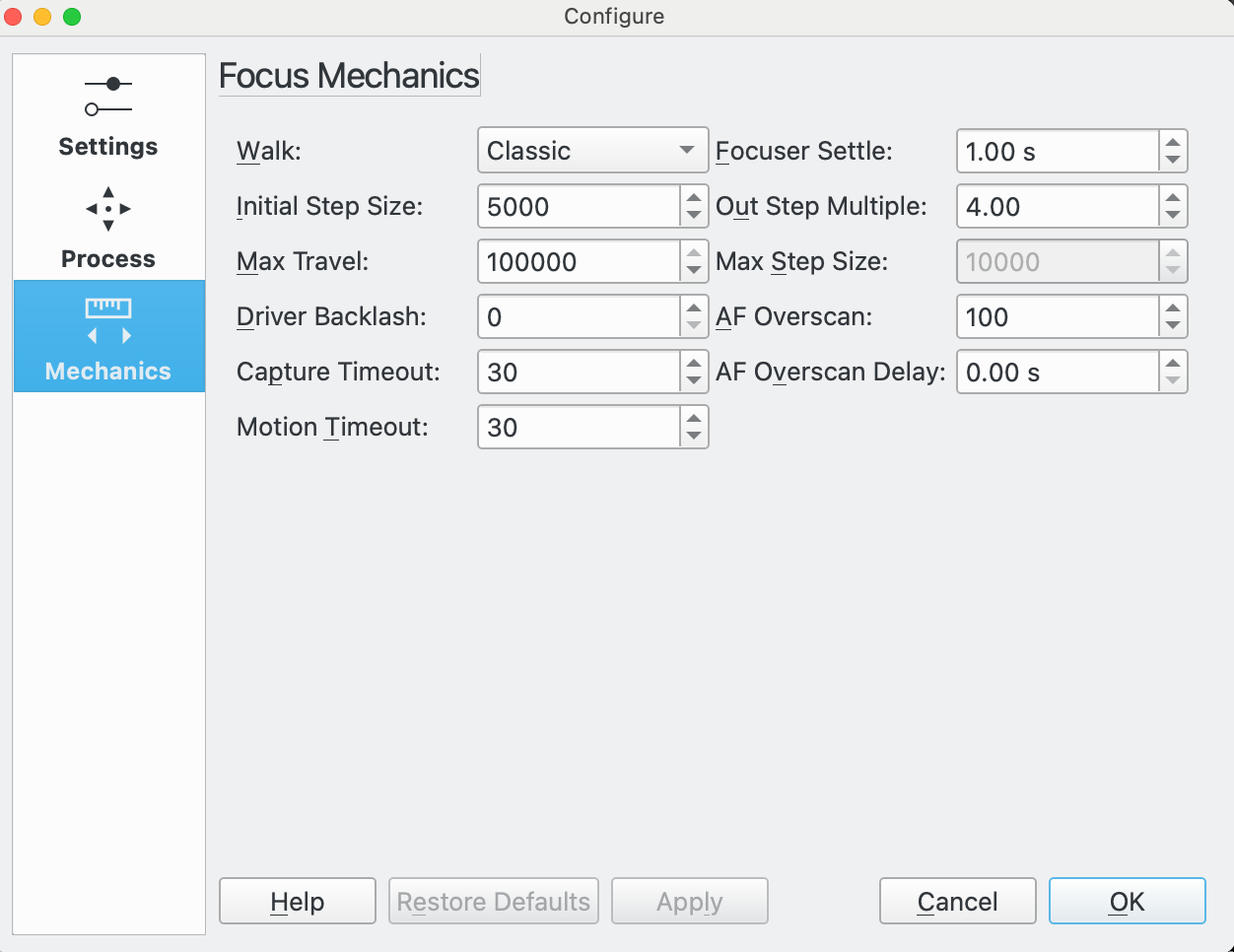Increment the Focuser Settle value
This screenshot has height=952, width=1234.
[1173, 145]
